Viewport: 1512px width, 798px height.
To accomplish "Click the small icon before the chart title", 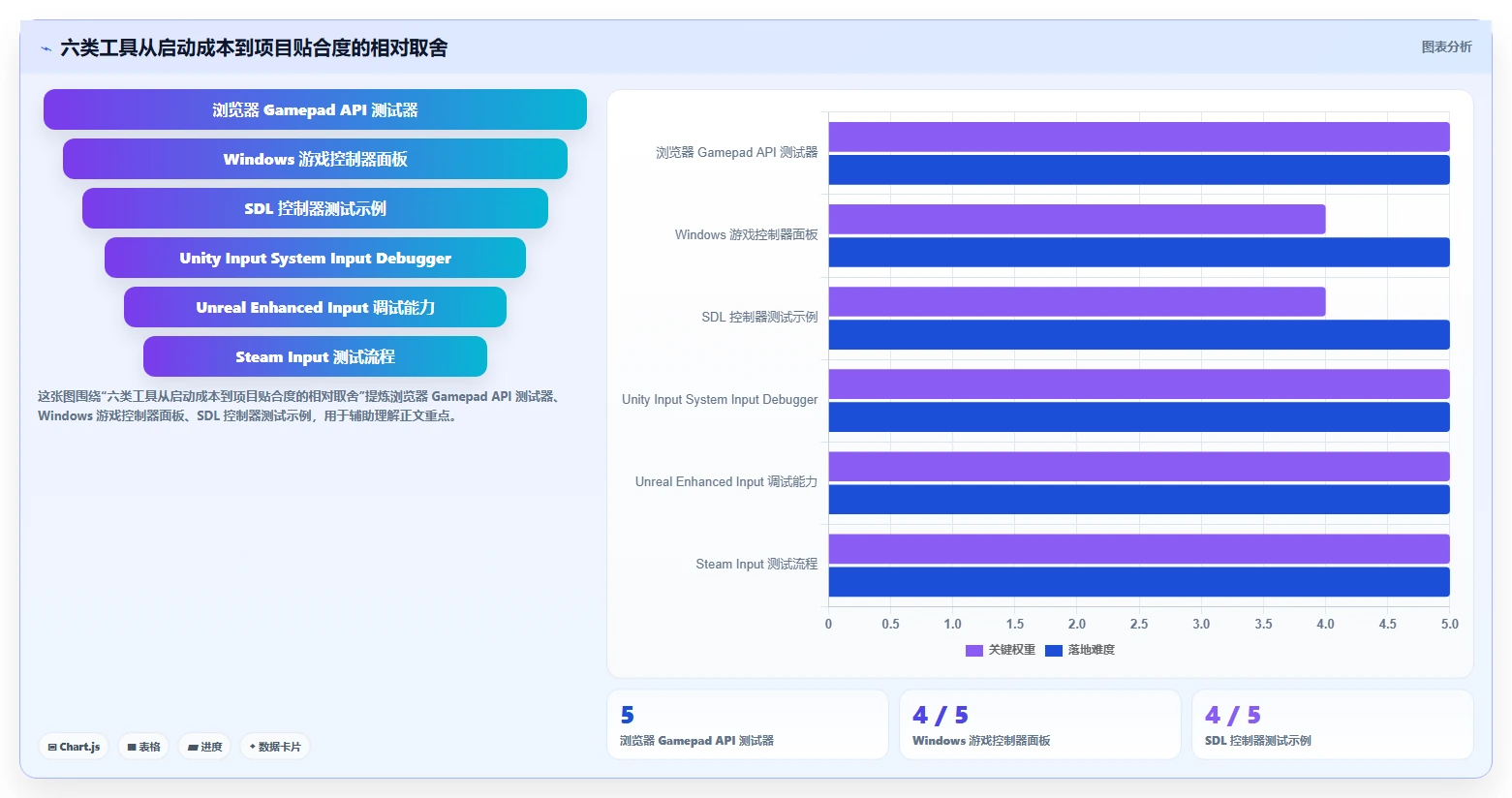I will coord(46,48).
